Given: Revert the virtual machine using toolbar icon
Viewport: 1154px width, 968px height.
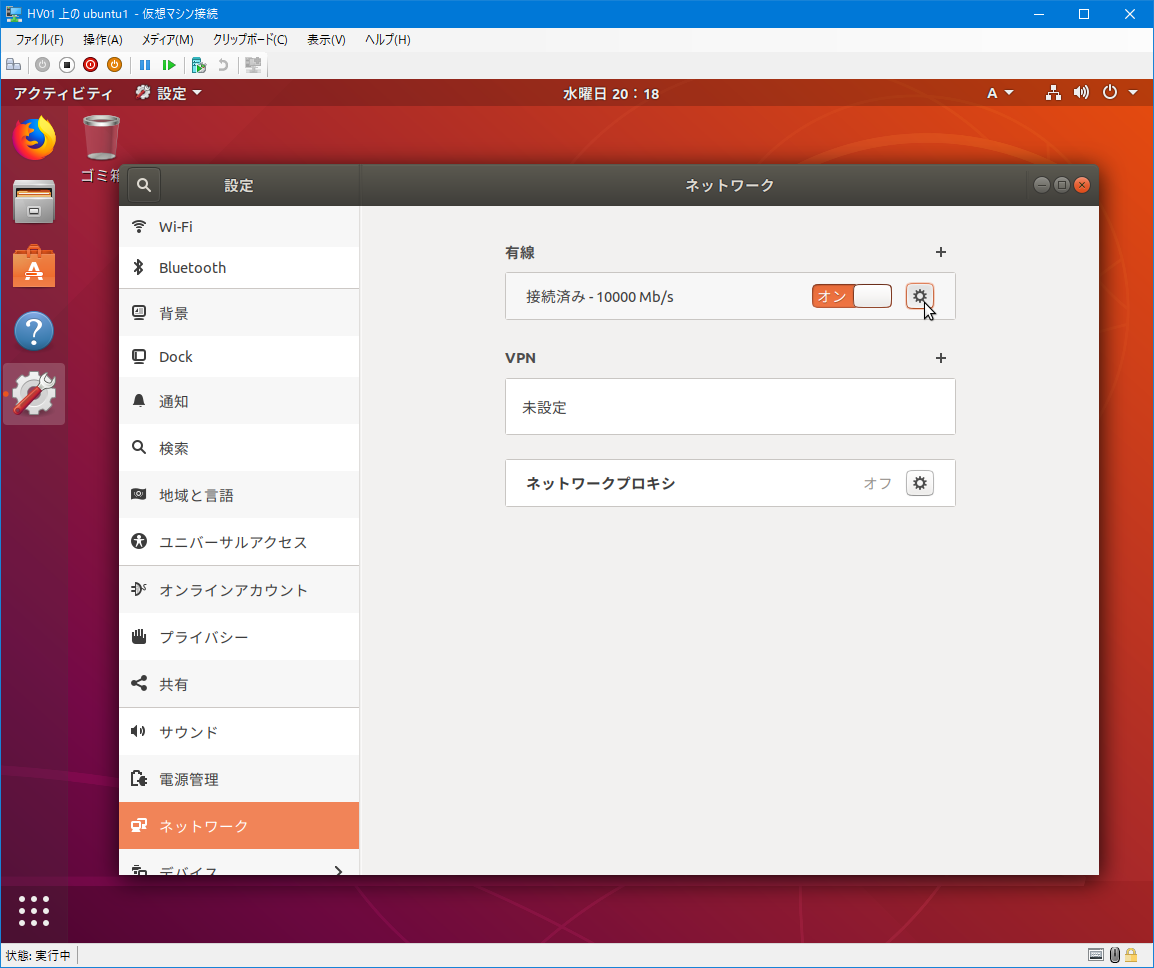Looking at the screenshot, I should coord(222,64).
